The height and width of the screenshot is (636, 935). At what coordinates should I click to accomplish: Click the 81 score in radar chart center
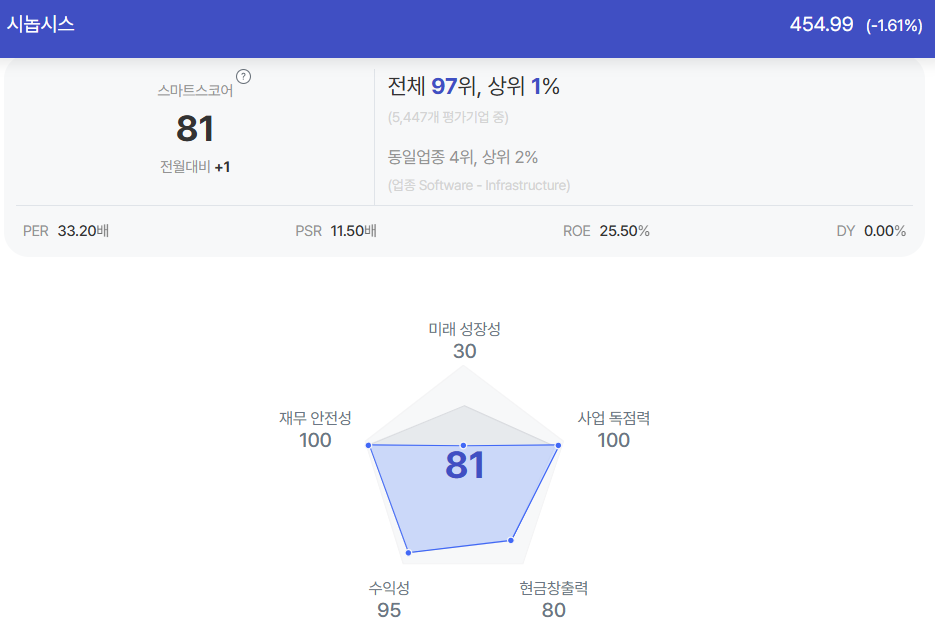click(x=465, y=466)
